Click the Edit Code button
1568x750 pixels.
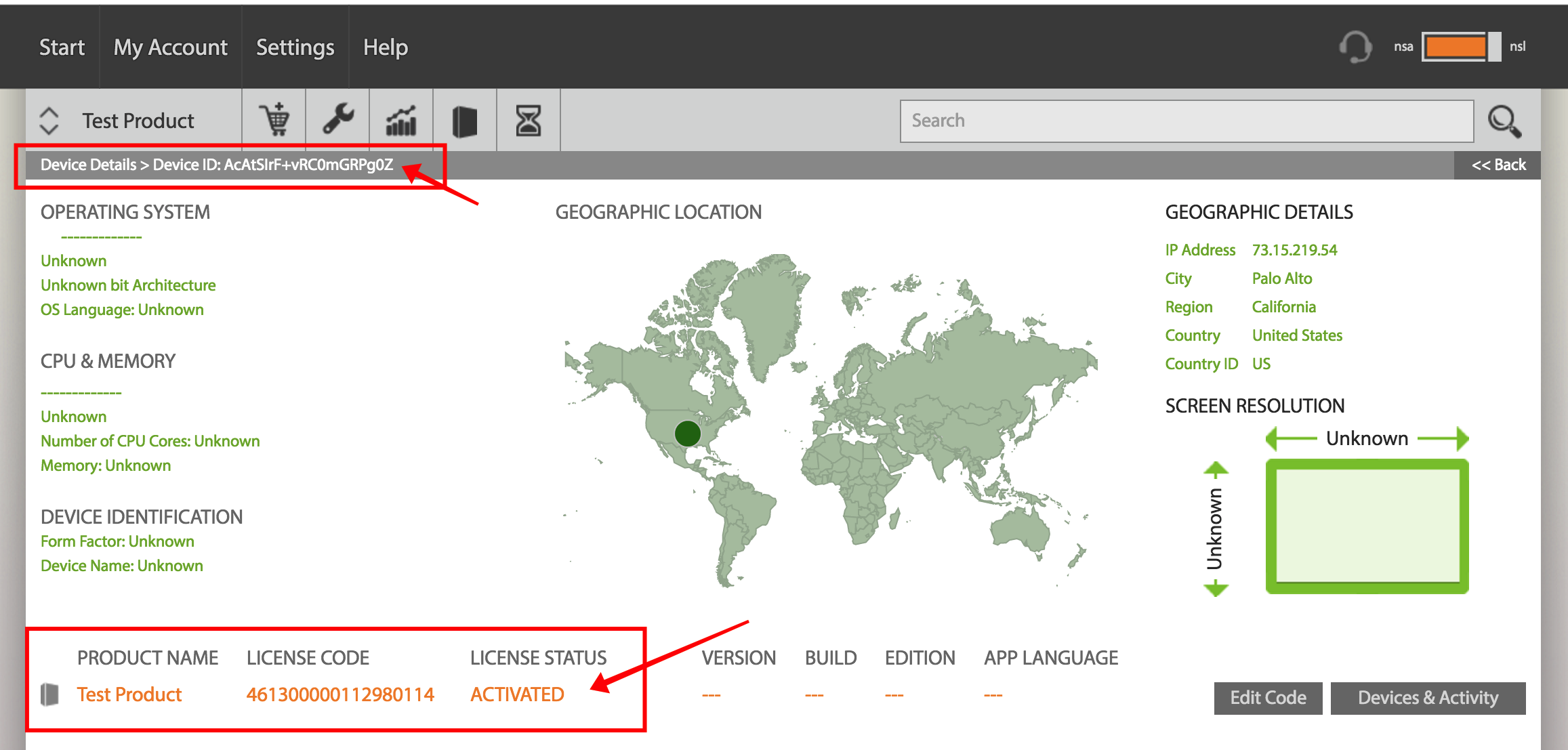tap(1268, 698)
